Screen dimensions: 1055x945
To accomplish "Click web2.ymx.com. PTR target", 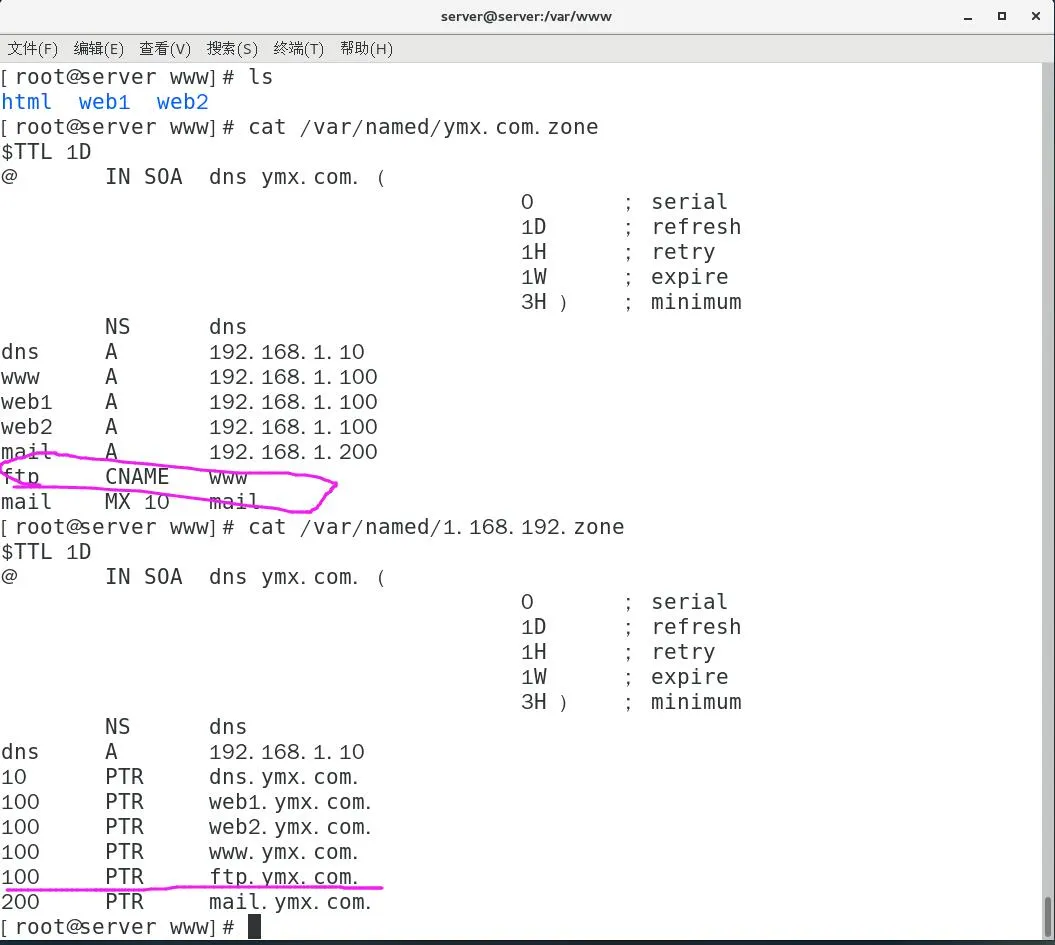I will coord(290,827).
